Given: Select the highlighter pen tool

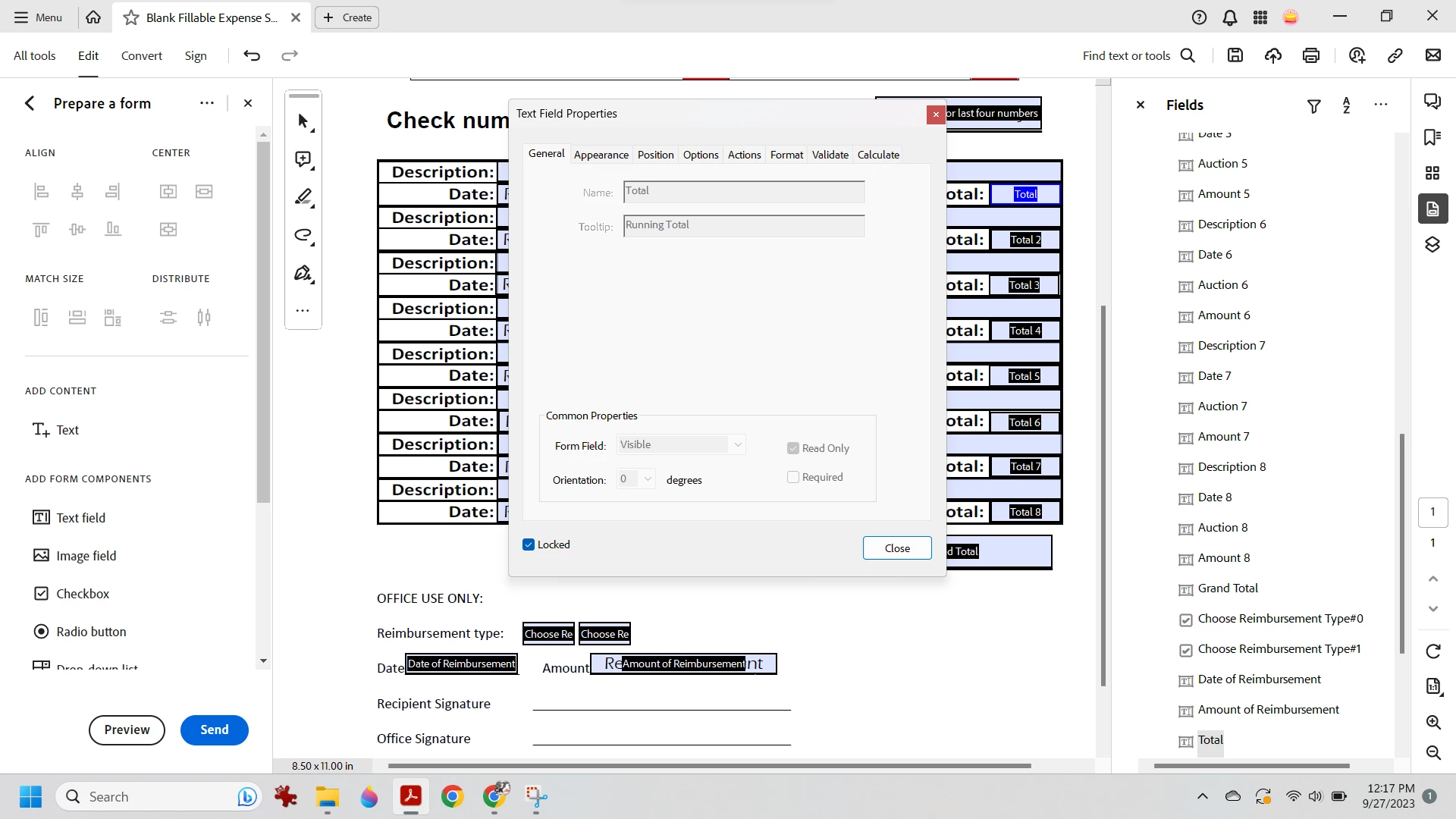Looking at the screenshot, I should [303, 197].
